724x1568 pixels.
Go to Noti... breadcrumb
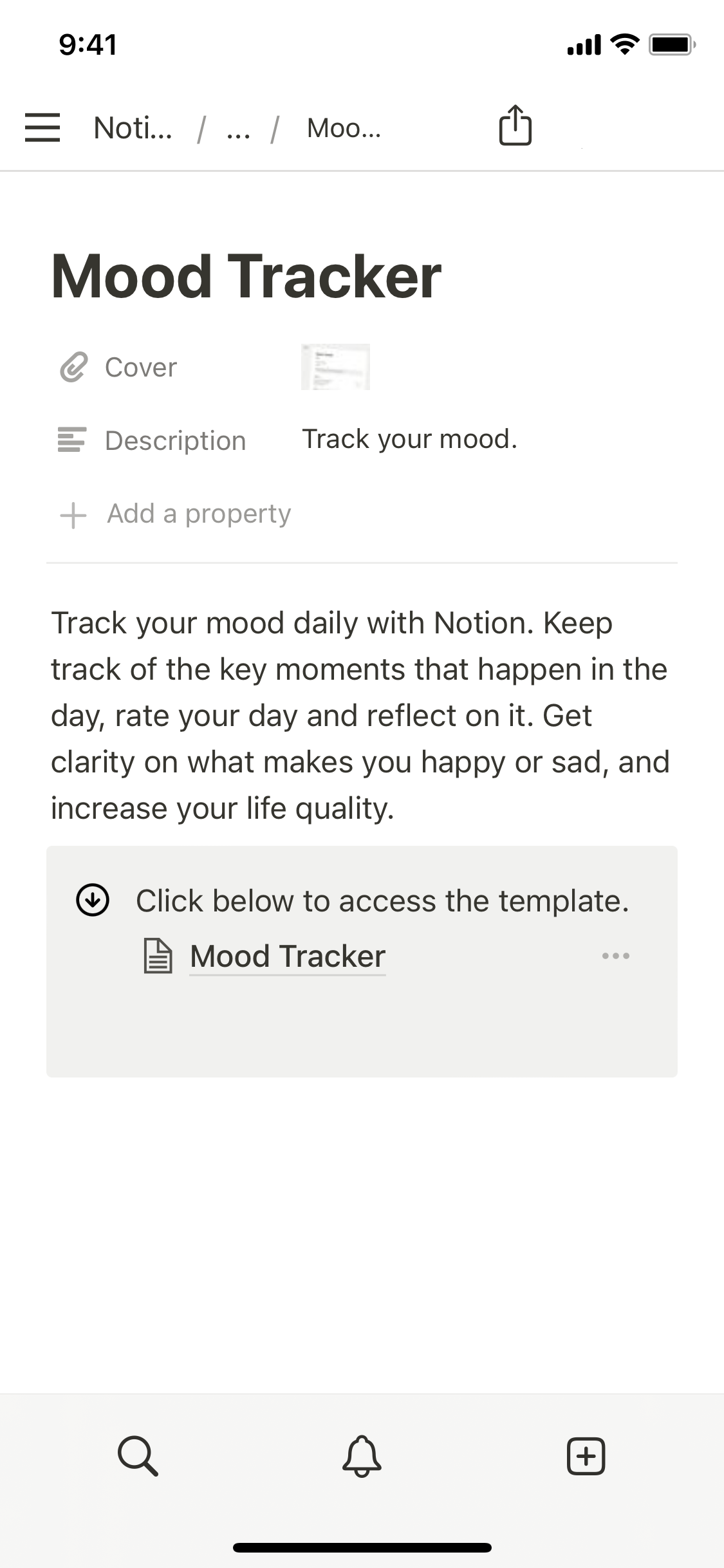[x=133, y=128]
